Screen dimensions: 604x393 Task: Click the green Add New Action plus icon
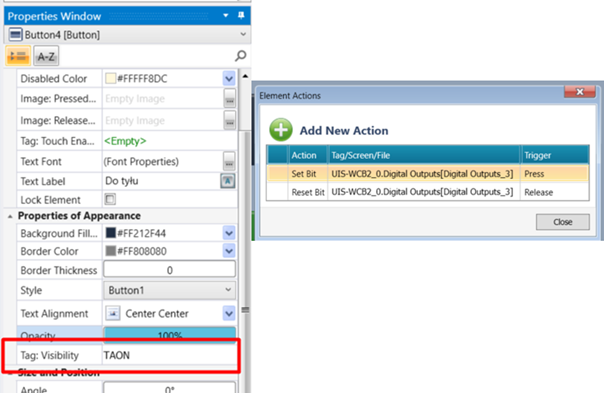point(281,130)
